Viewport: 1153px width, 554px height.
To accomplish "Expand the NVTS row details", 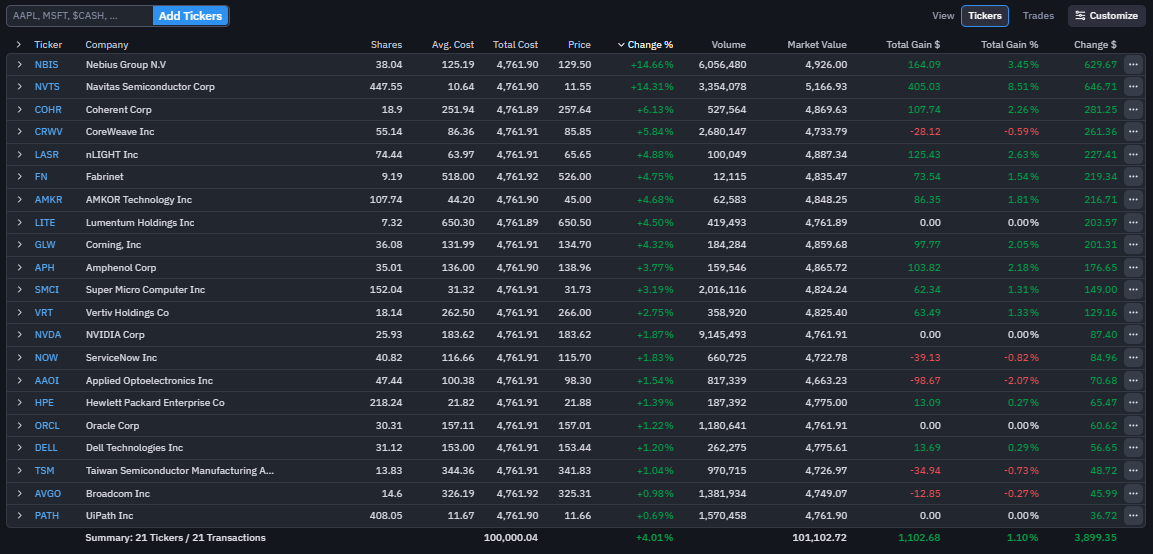I will [19, 87].
